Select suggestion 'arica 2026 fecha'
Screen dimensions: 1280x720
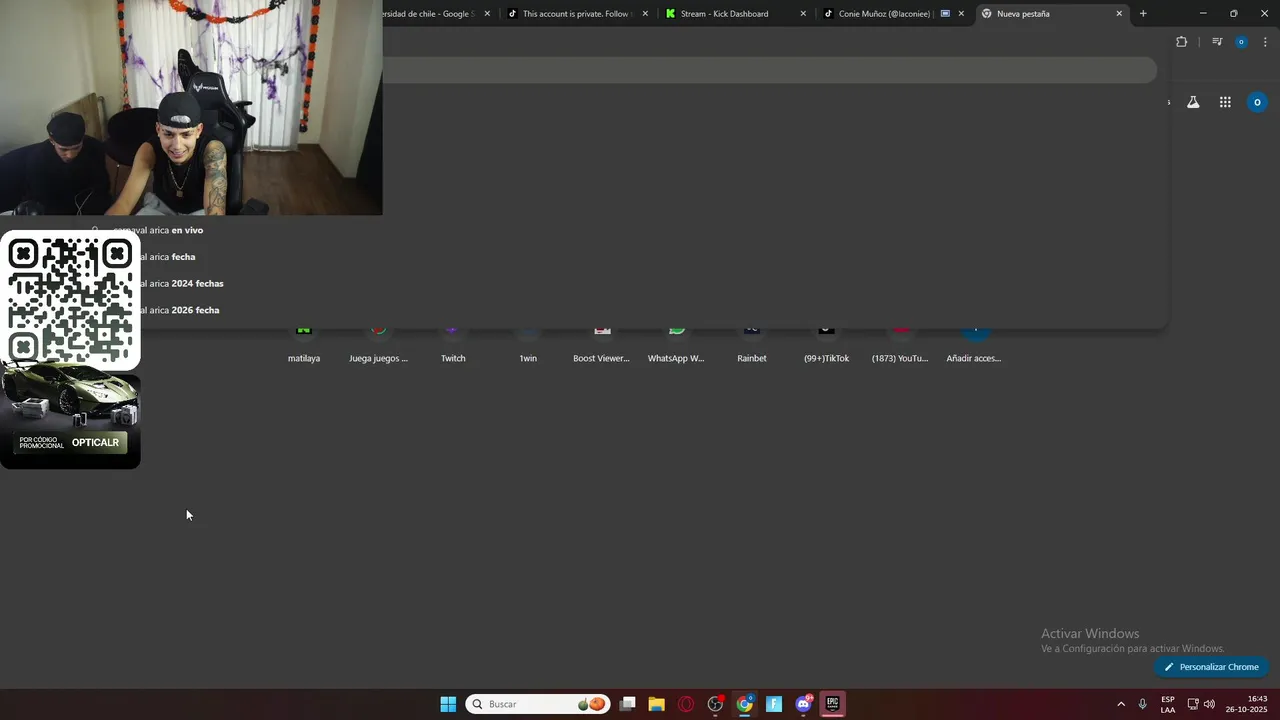click(179, 310)
